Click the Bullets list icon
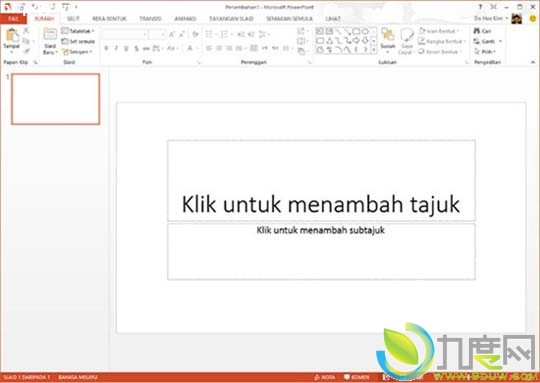This screenshot has width=540, height=383. click(x=210, y=34)
